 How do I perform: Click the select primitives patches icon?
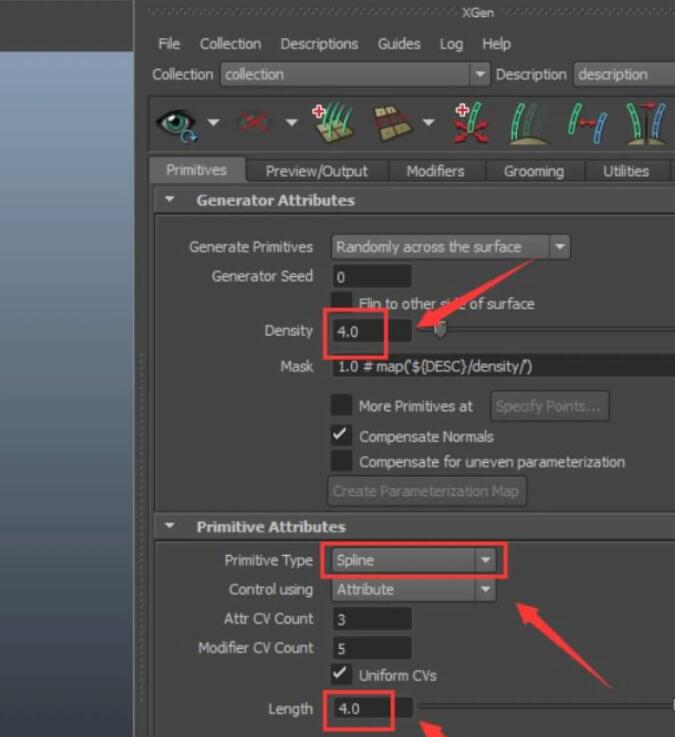(393, 123)
